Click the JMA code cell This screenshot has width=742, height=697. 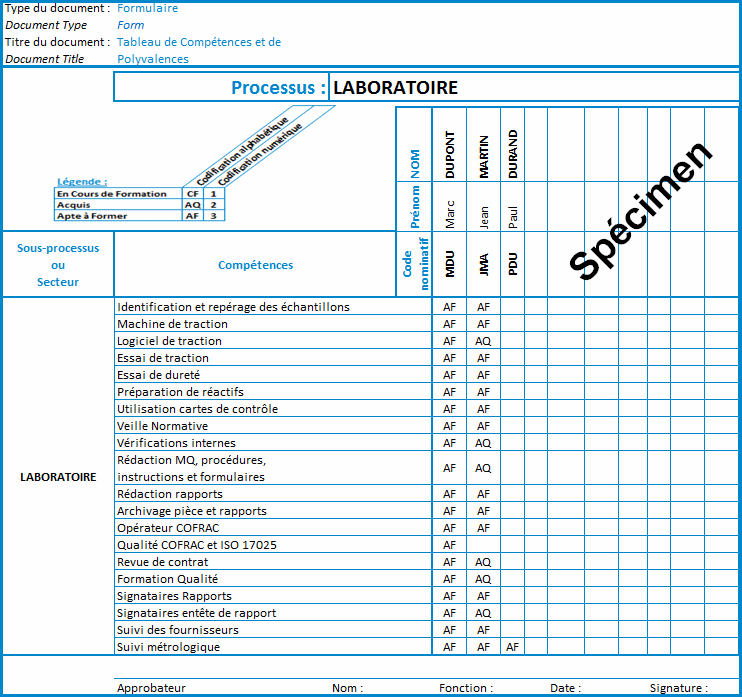(483, 265)
